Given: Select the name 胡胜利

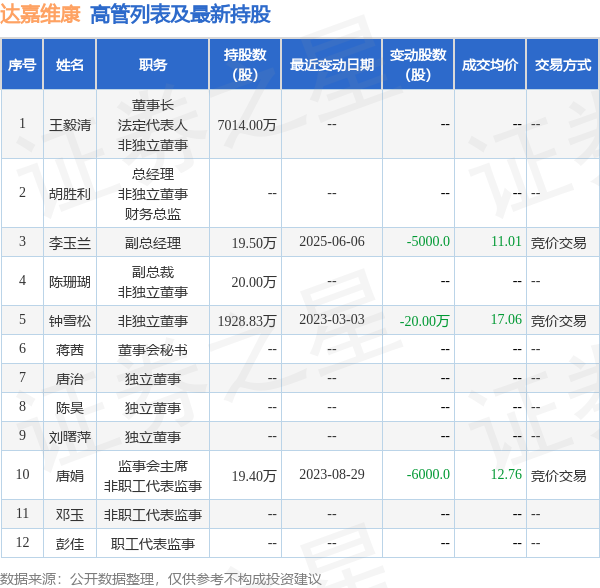Looking at the screenshot, I should 70,194.
